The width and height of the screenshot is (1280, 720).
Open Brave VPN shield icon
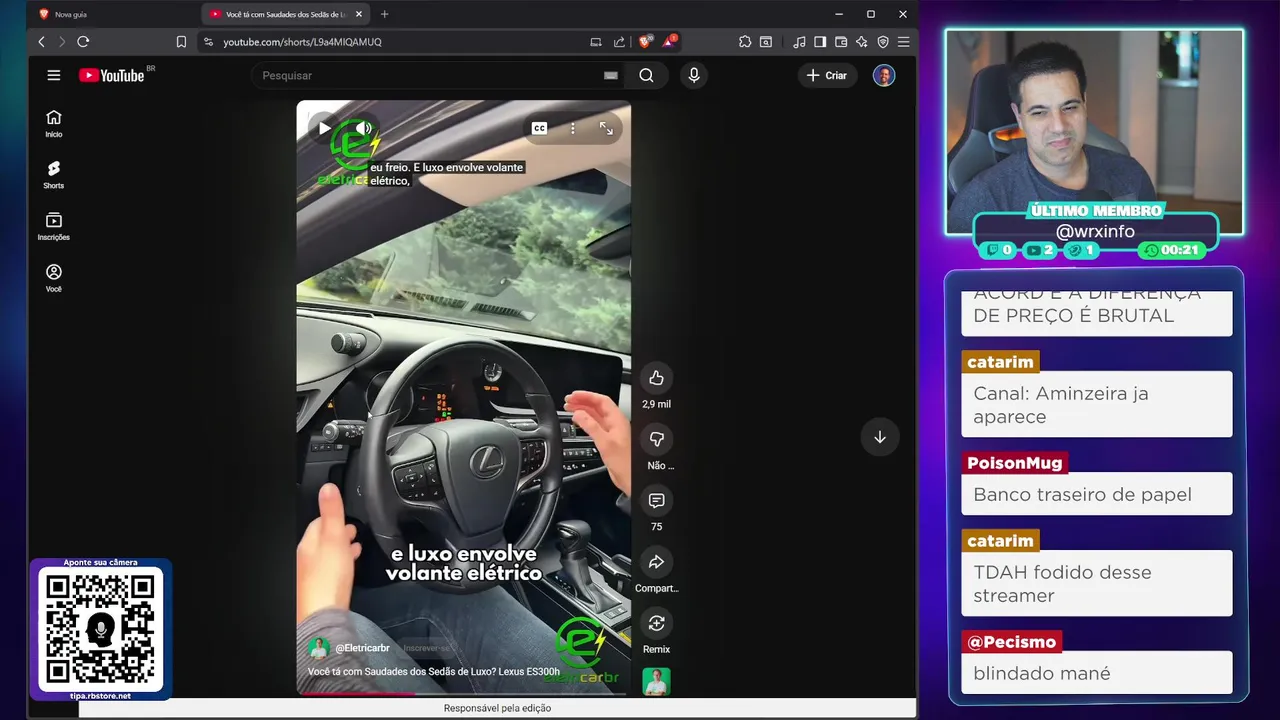883,42
